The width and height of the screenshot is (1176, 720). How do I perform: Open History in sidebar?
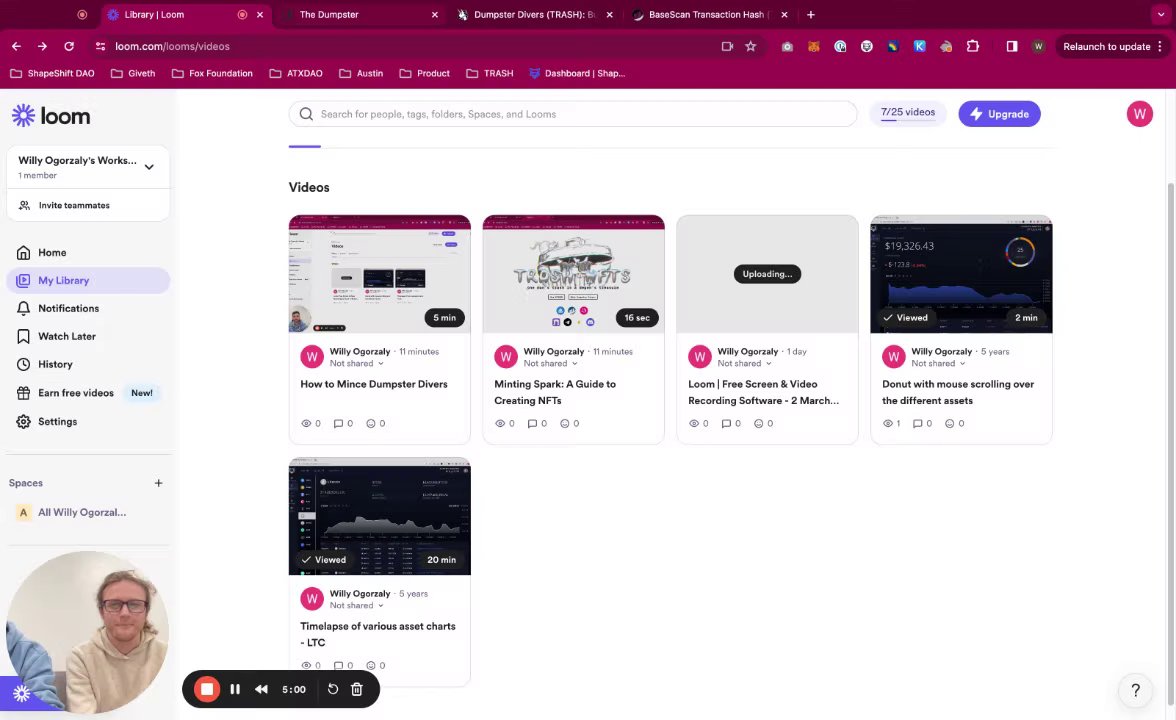(x=88, y=364)
